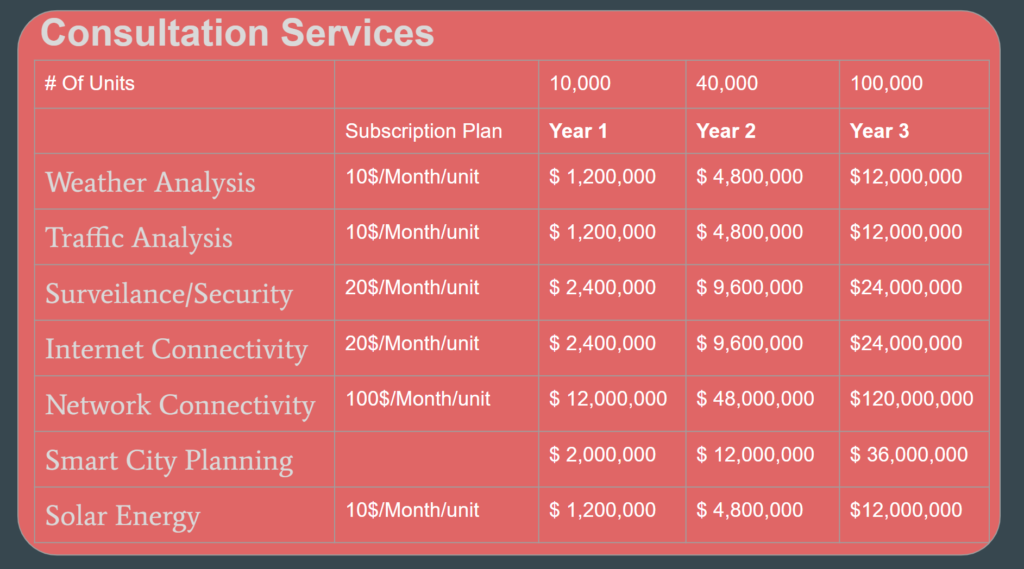
Task: Click the Weather Analysis row label
Action: click(150, 182)
